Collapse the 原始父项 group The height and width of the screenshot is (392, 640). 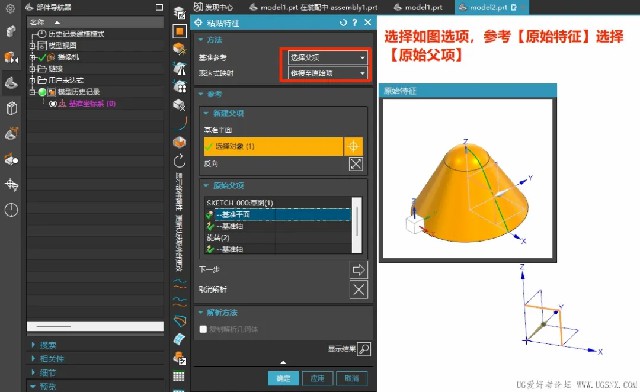(206, 185)
